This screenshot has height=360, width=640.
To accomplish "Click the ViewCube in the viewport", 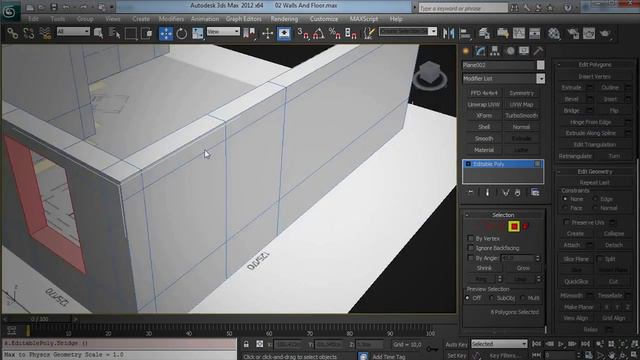I will pos(429,76).
